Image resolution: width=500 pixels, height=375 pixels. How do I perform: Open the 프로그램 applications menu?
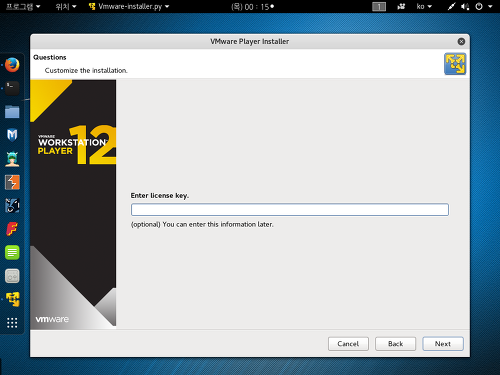coord(23,7)
